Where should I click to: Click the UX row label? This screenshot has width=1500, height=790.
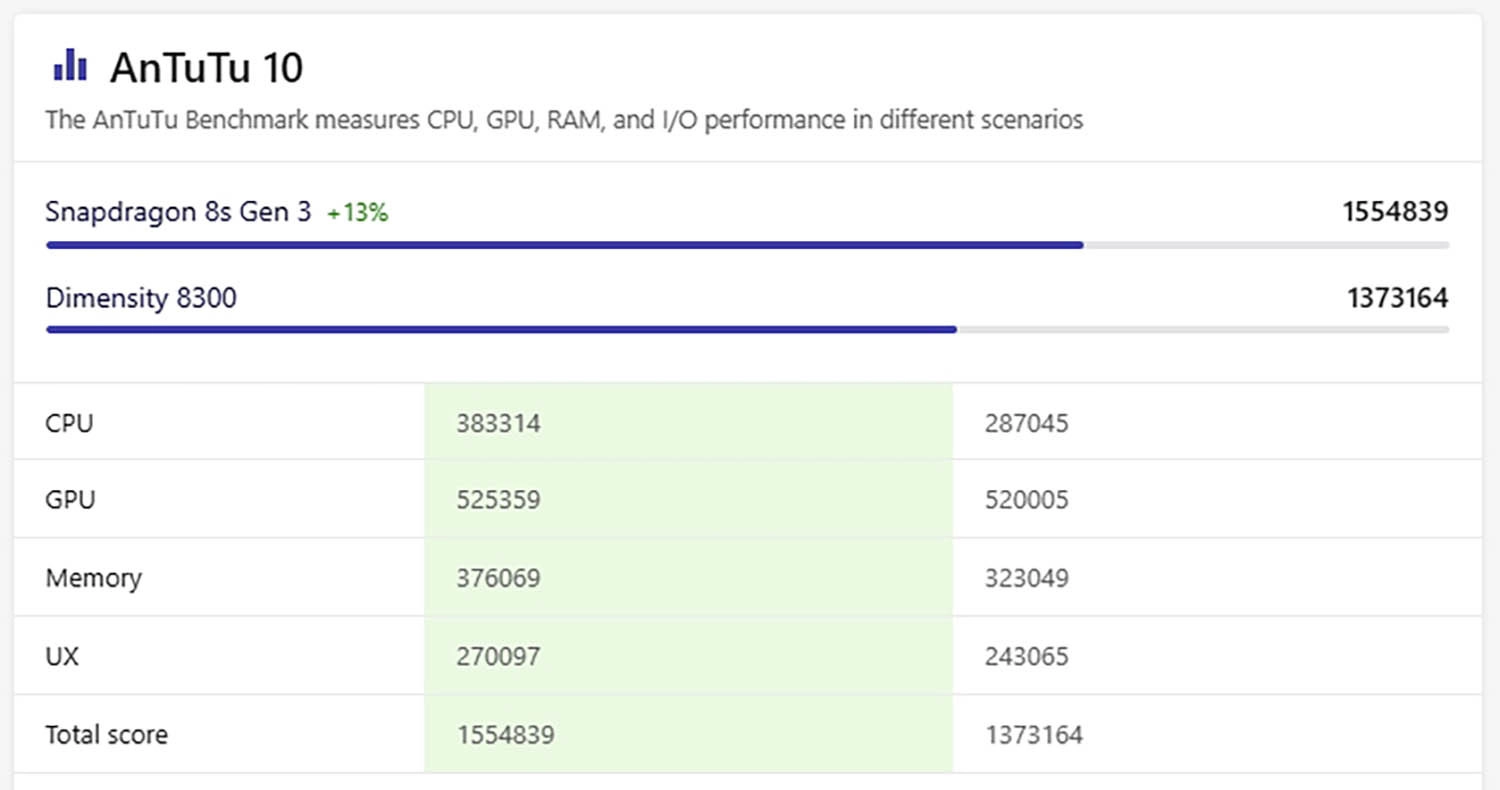point(62,657)
